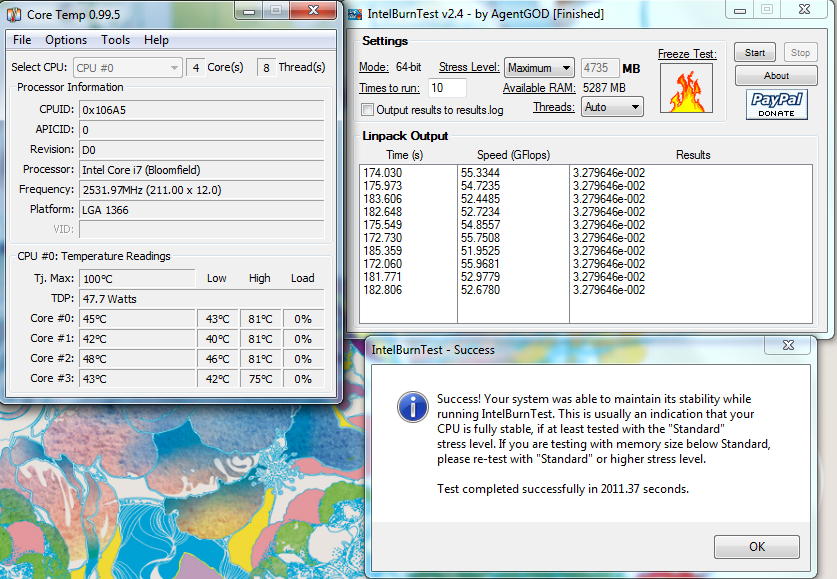Click the Freeze Test label

[x=687, y=54]
